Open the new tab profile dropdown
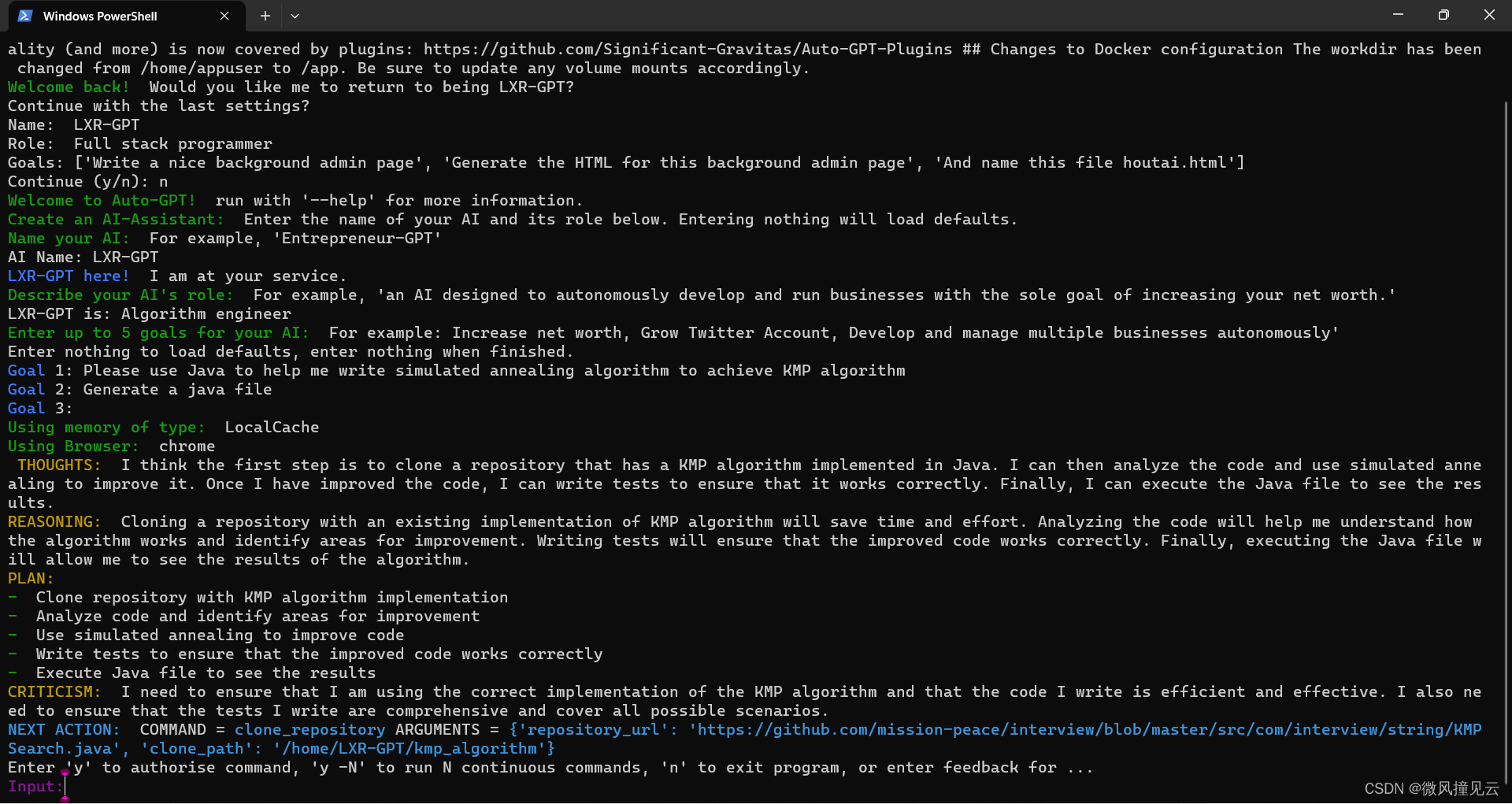Screen dimensions: 1512x804 [x=295, y=16]
